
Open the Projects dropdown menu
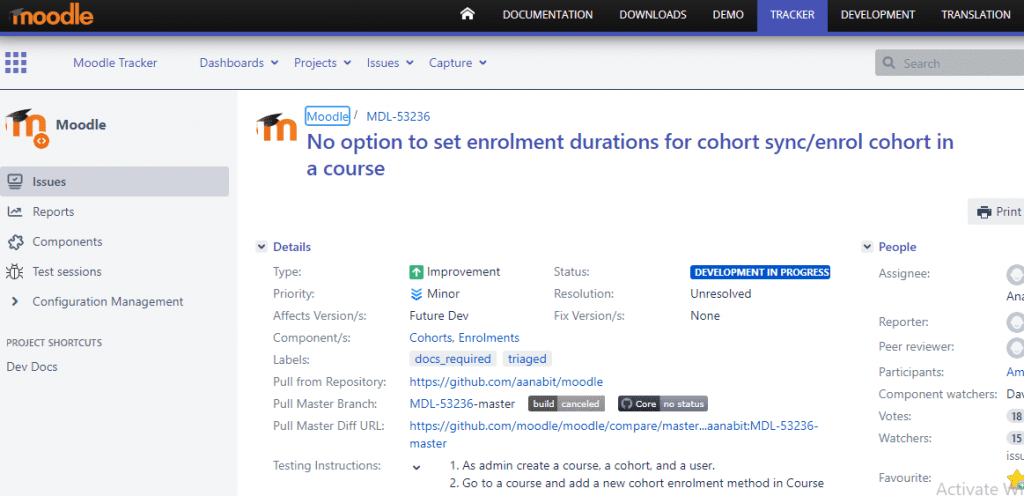tap(323, 63)
